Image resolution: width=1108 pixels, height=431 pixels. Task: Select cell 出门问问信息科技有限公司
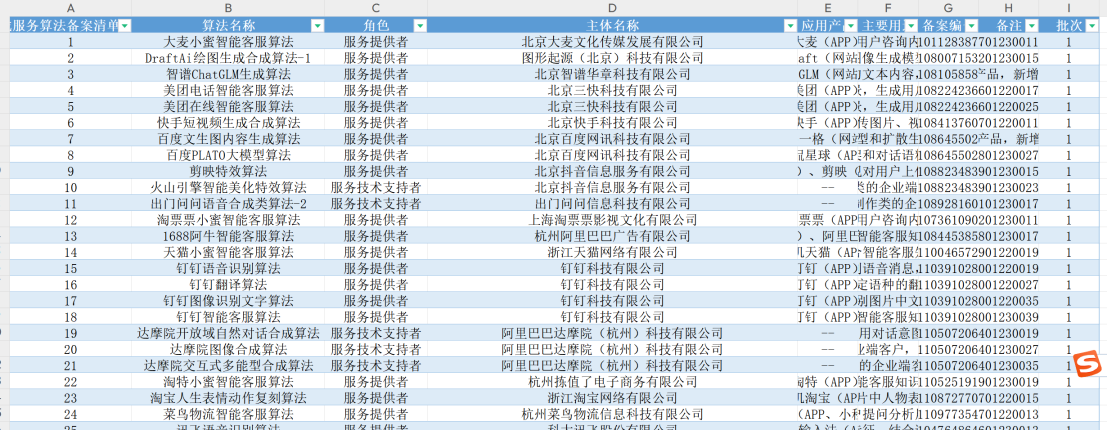coord(612,204)
